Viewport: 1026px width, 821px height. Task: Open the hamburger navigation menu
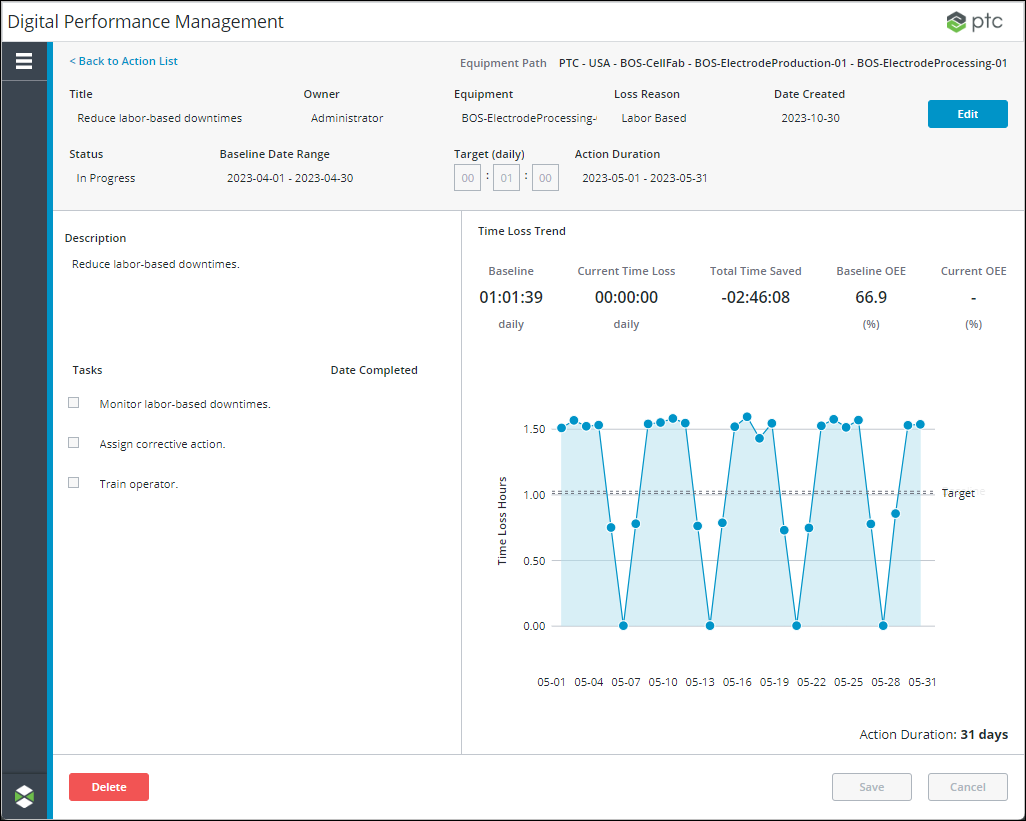click(24, 61)
